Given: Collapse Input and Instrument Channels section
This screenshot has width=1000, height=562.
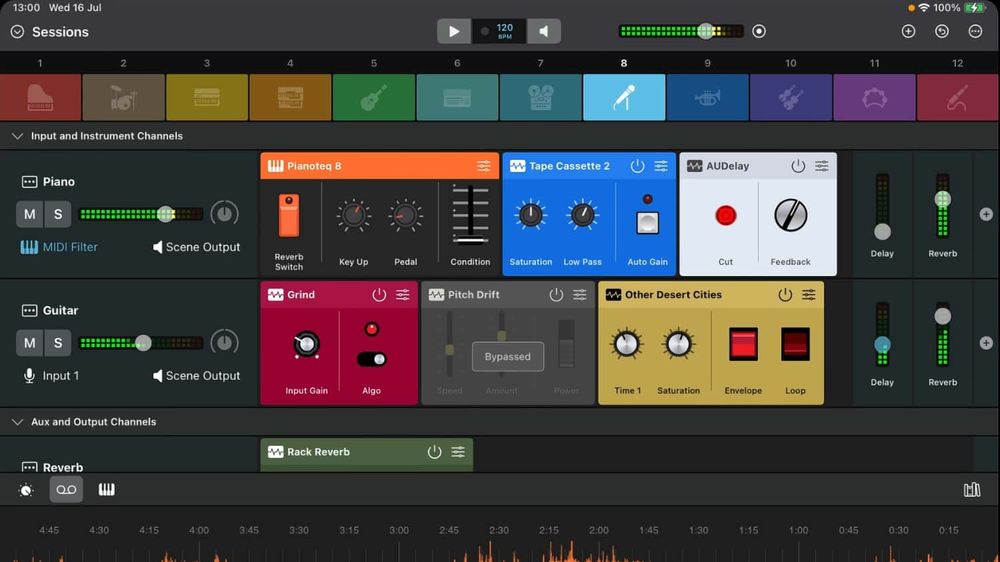Looking at the screenshot, I should pos(17,136).
